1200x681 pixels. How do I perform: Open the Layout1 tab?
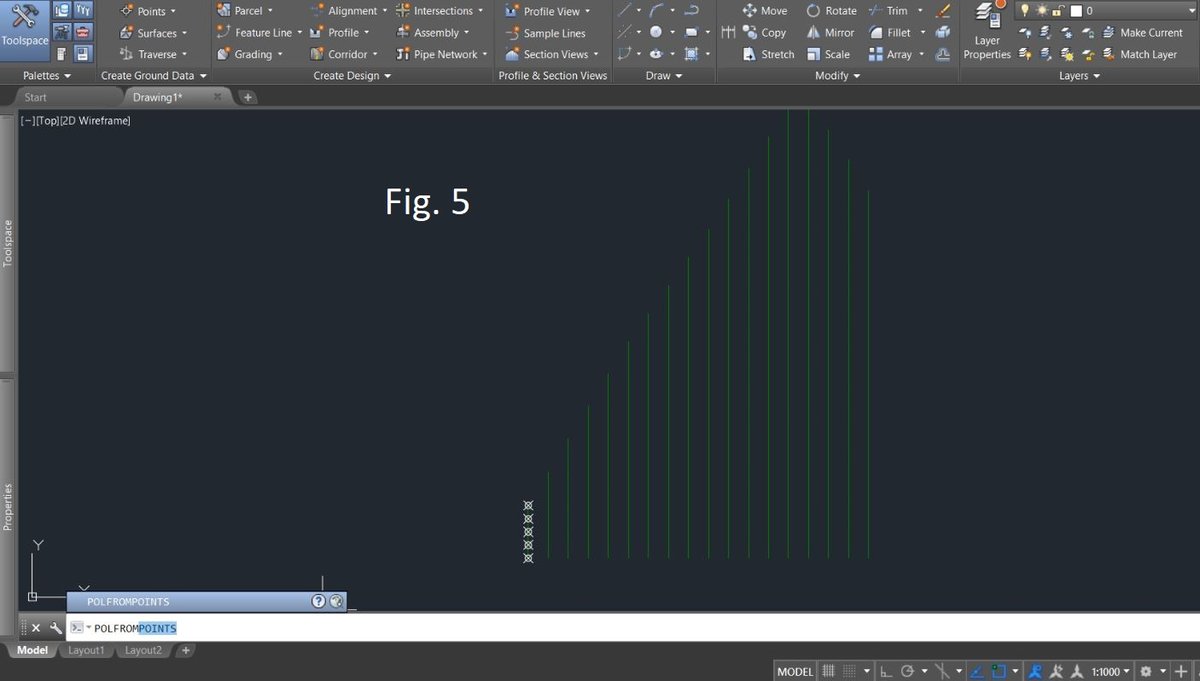[x=87, y=650]
